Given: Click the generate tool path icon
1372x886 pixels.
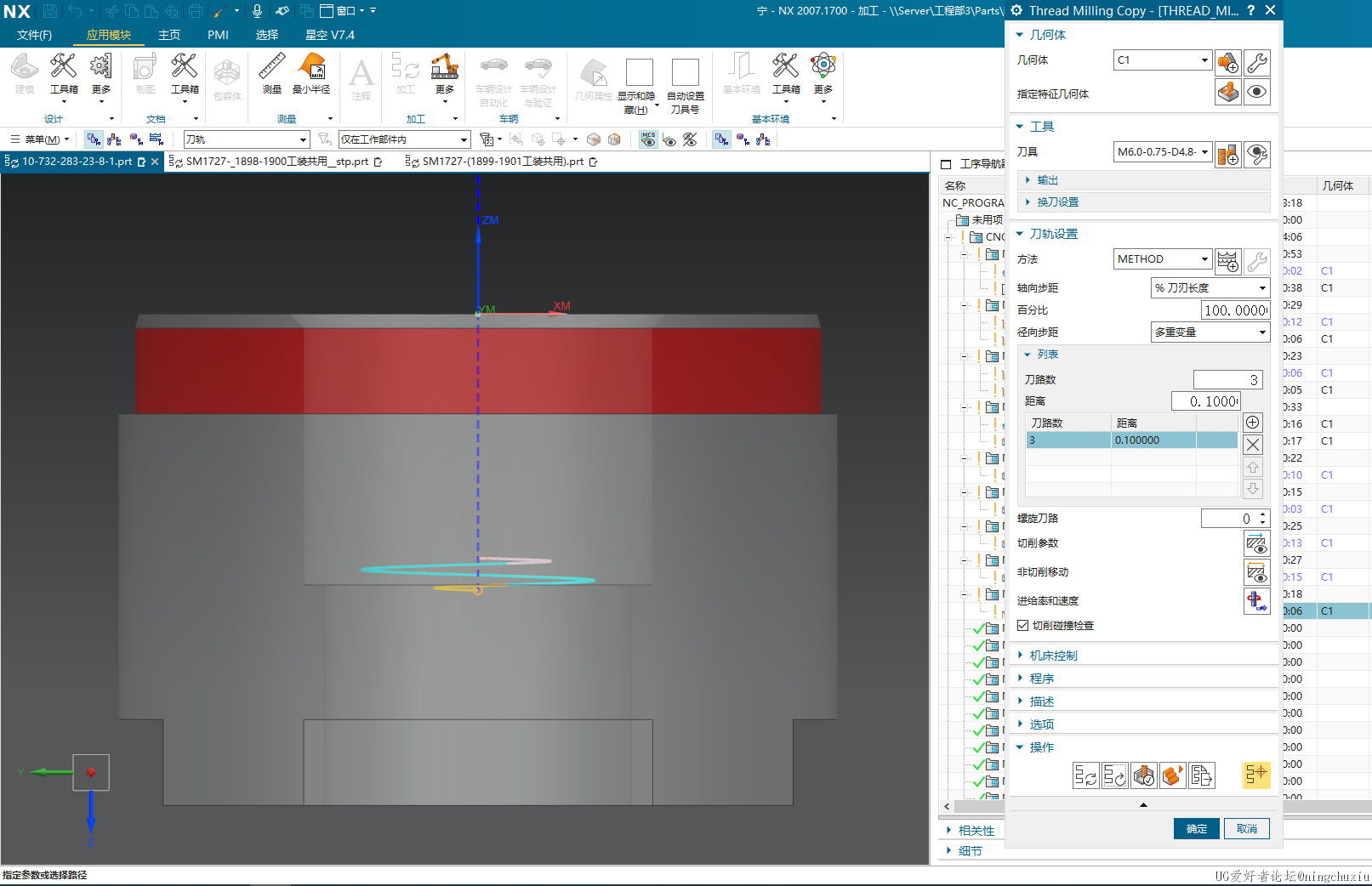Looking at the screenshot, I should [x=1086, y=775].
